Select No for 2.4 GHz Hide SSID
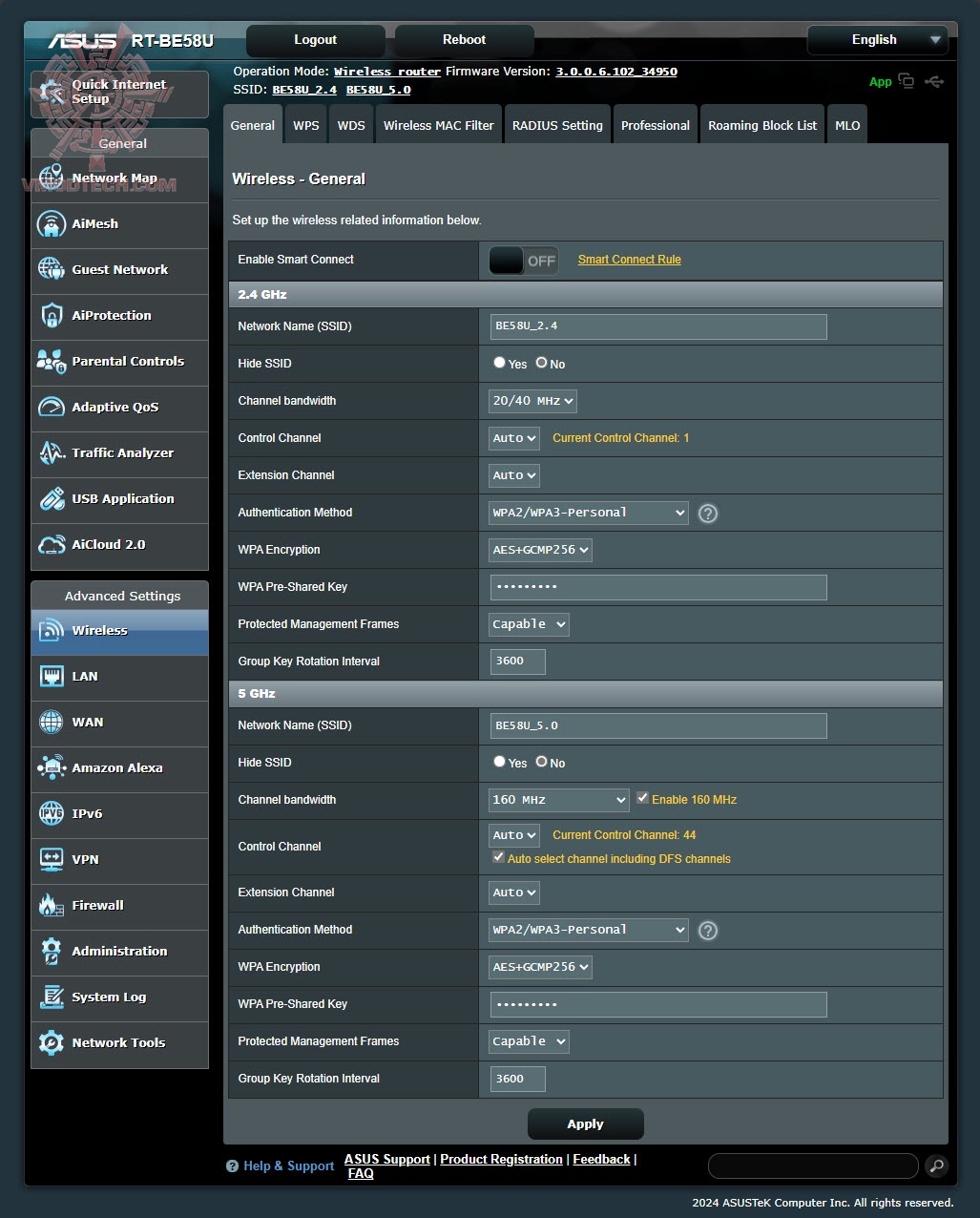This screenshot has width=980, height=1218. pos(541,363)
